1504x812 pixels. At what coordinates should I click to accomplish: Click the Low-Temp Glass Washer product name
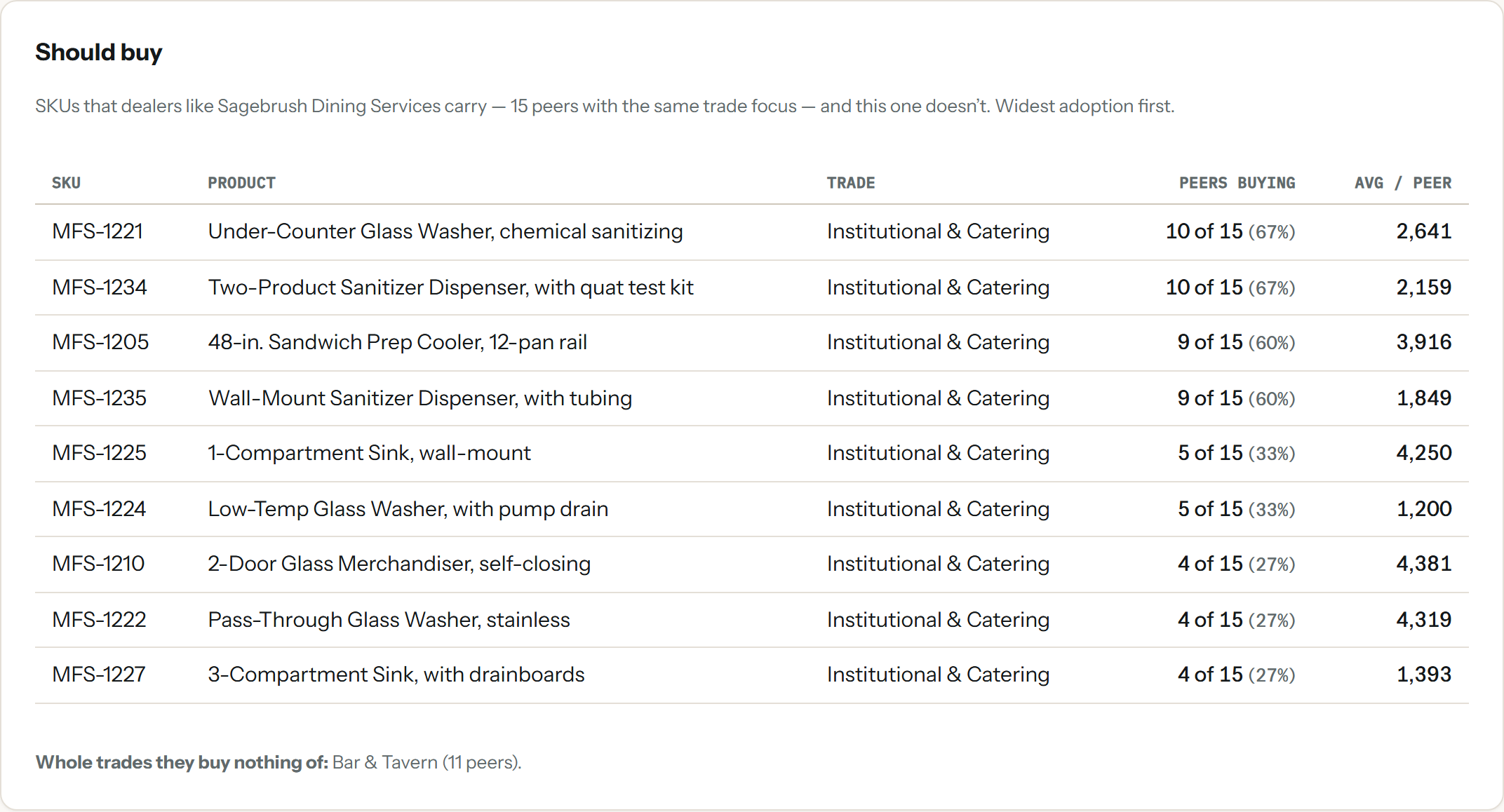(x=408, y=509)
